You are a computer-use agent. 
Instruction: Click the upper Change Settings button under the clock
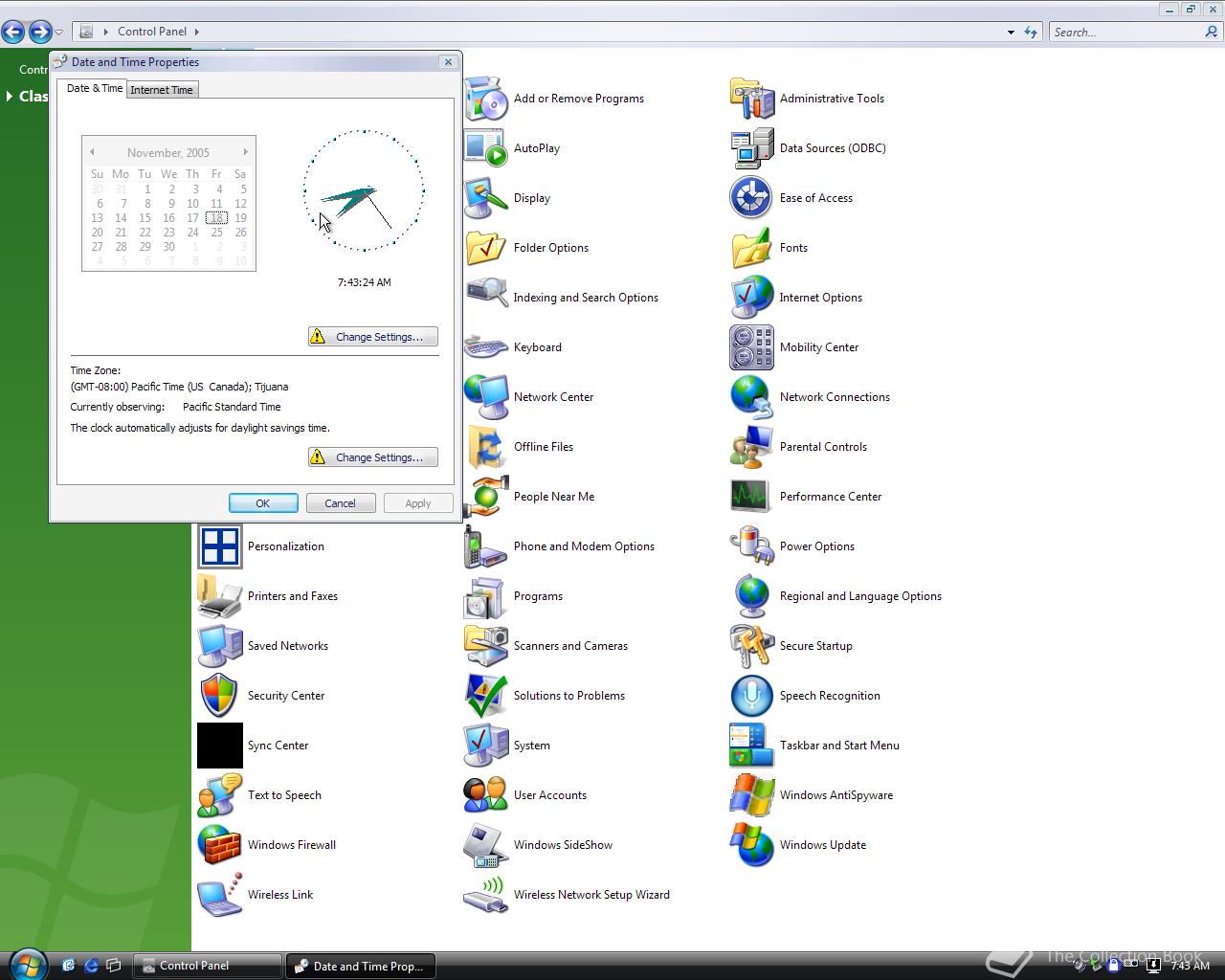(372, 336)
